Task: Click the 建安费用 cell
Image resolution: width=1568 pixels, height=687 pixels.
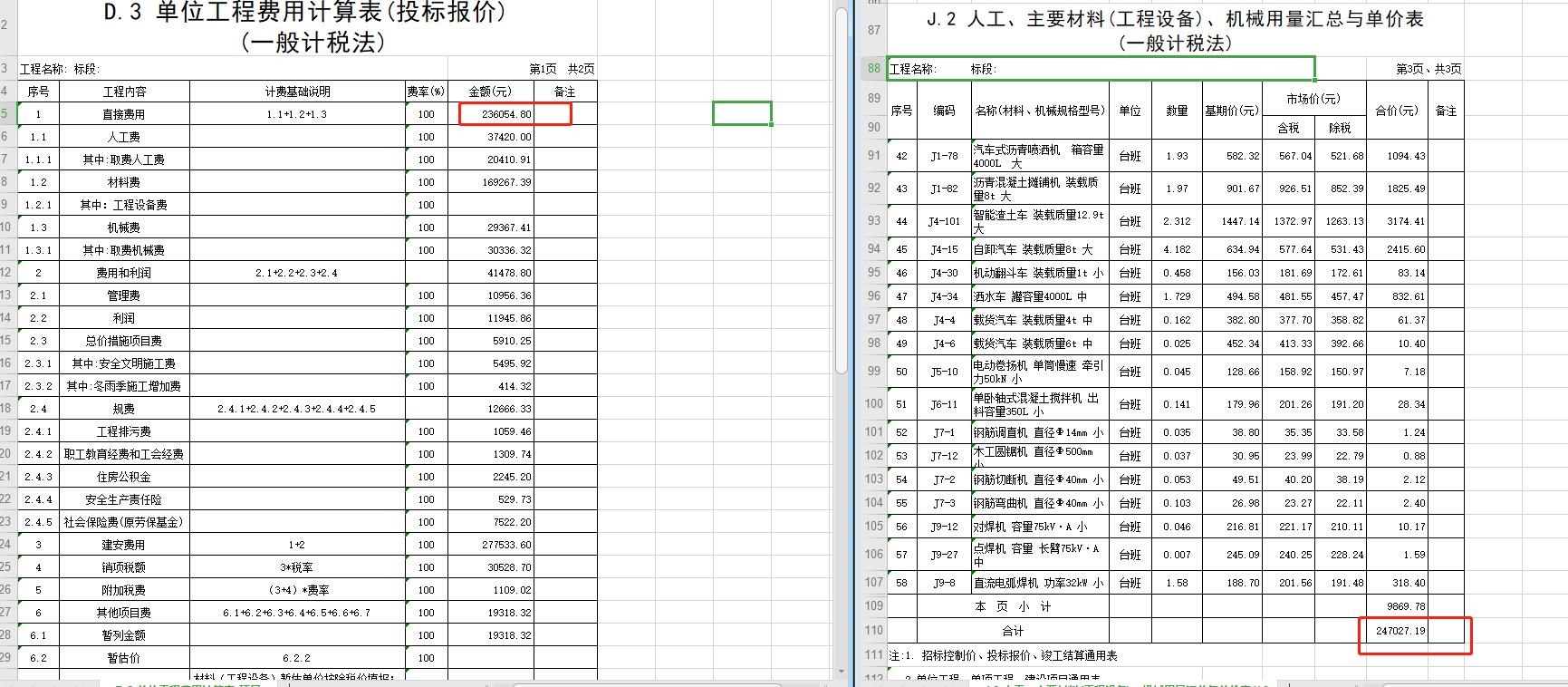Action: tap(124, 545)
